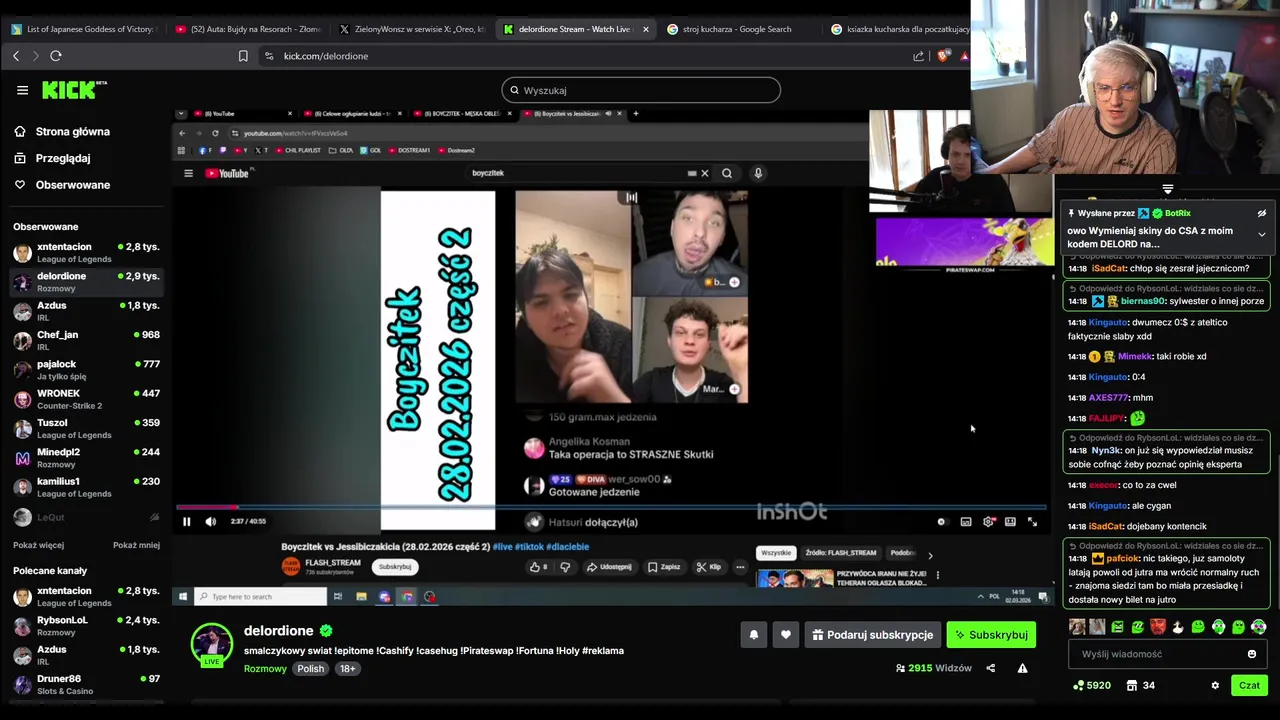Click the green Czat send button
This screenshot has height=720, width=1280.
click(1250, 686)
